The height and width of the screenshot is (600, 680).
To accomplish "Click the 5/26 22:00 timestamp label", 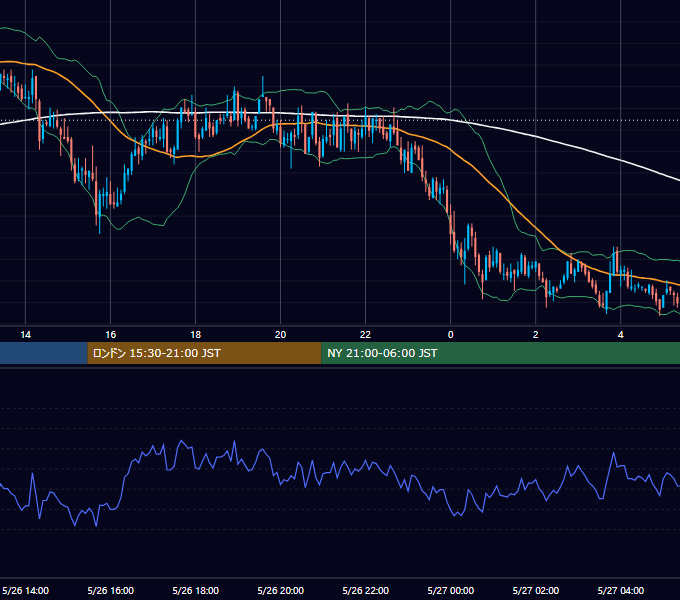I will coord(366,590).
